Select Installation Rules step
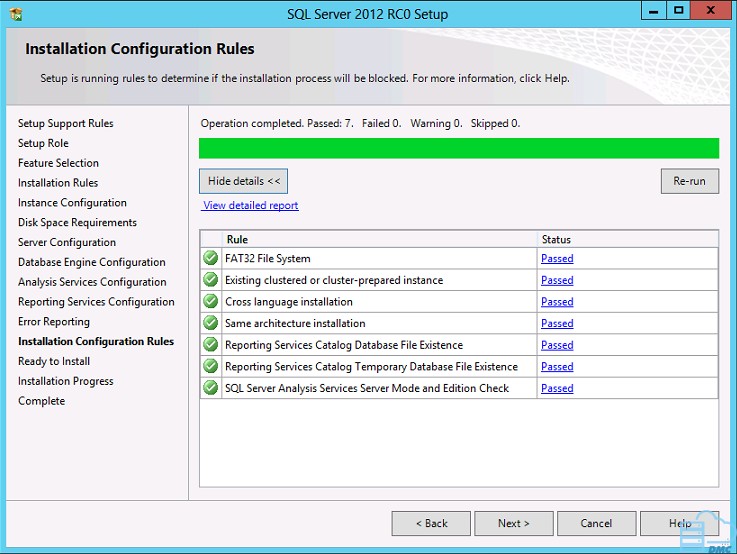This screenshot has width=737, height=554. (58, 182)
